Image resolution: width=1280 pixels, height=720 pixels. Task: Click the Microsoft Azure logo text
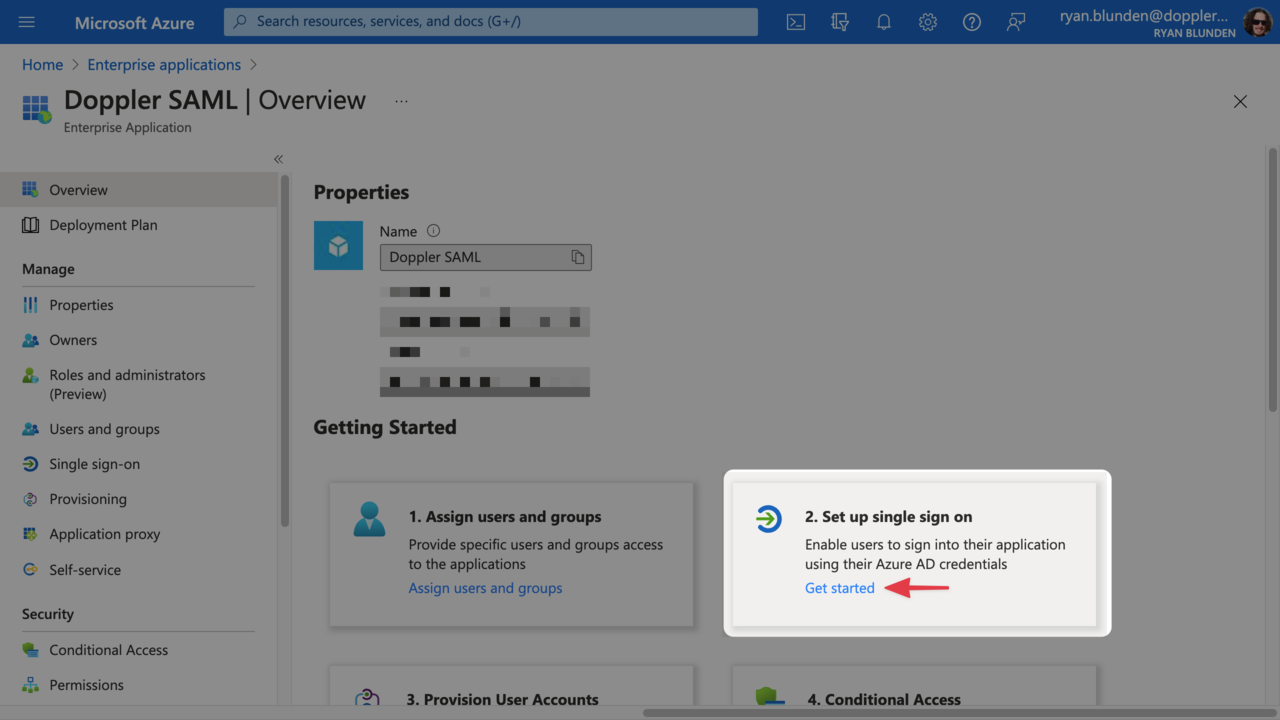coord(135,22)
